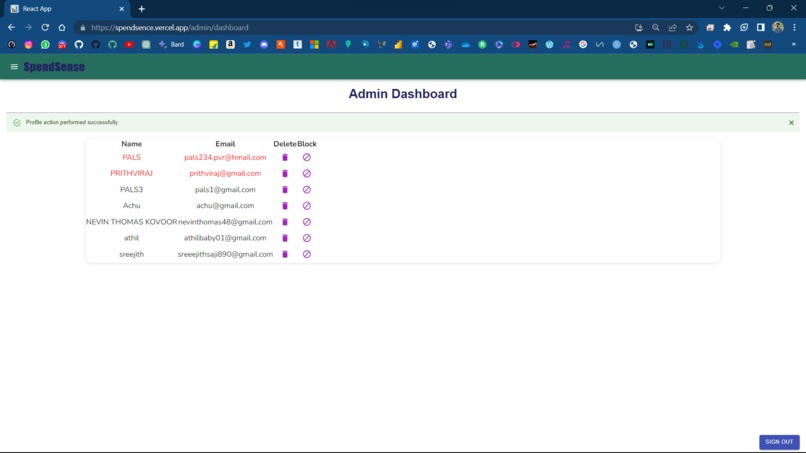The width and height of the screenshot is (806, 453).
Task: Install app icon in address bar
Action: pyautogui.click(x=638, y=28)
